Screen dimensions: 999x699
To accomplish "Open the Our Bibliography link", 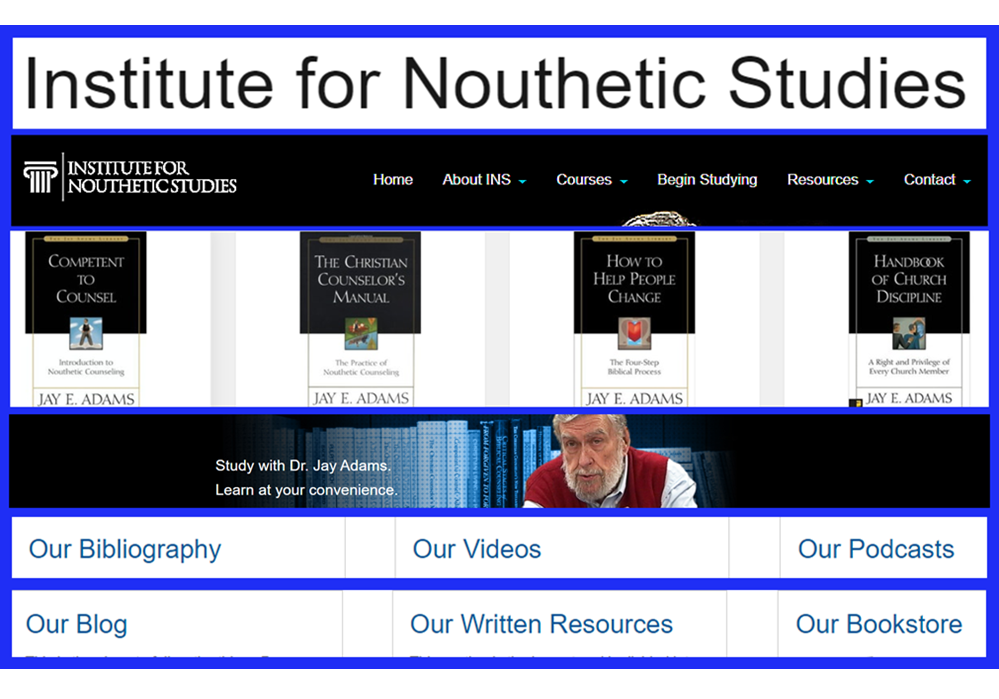I will click(x=125, y=549).
